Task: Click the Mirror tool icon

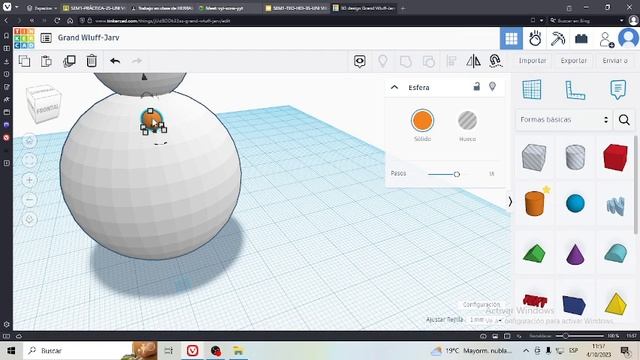Action: tap(473, 61)
